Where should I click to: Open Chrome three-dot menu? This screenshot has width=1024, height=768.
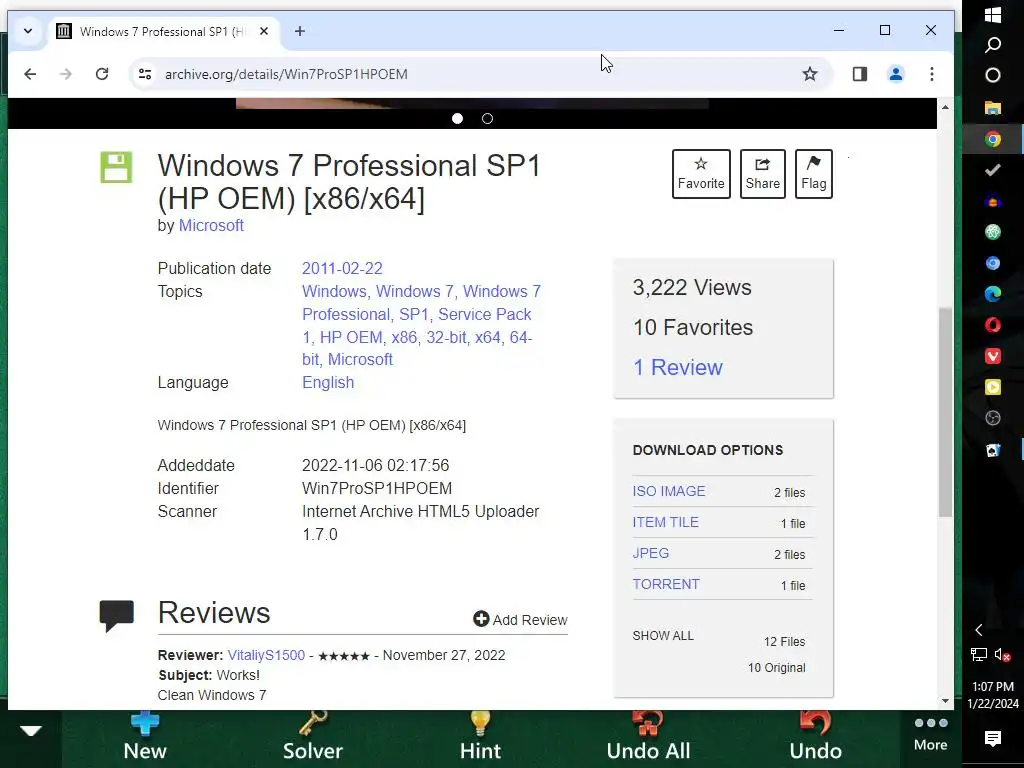pos(932,74)
